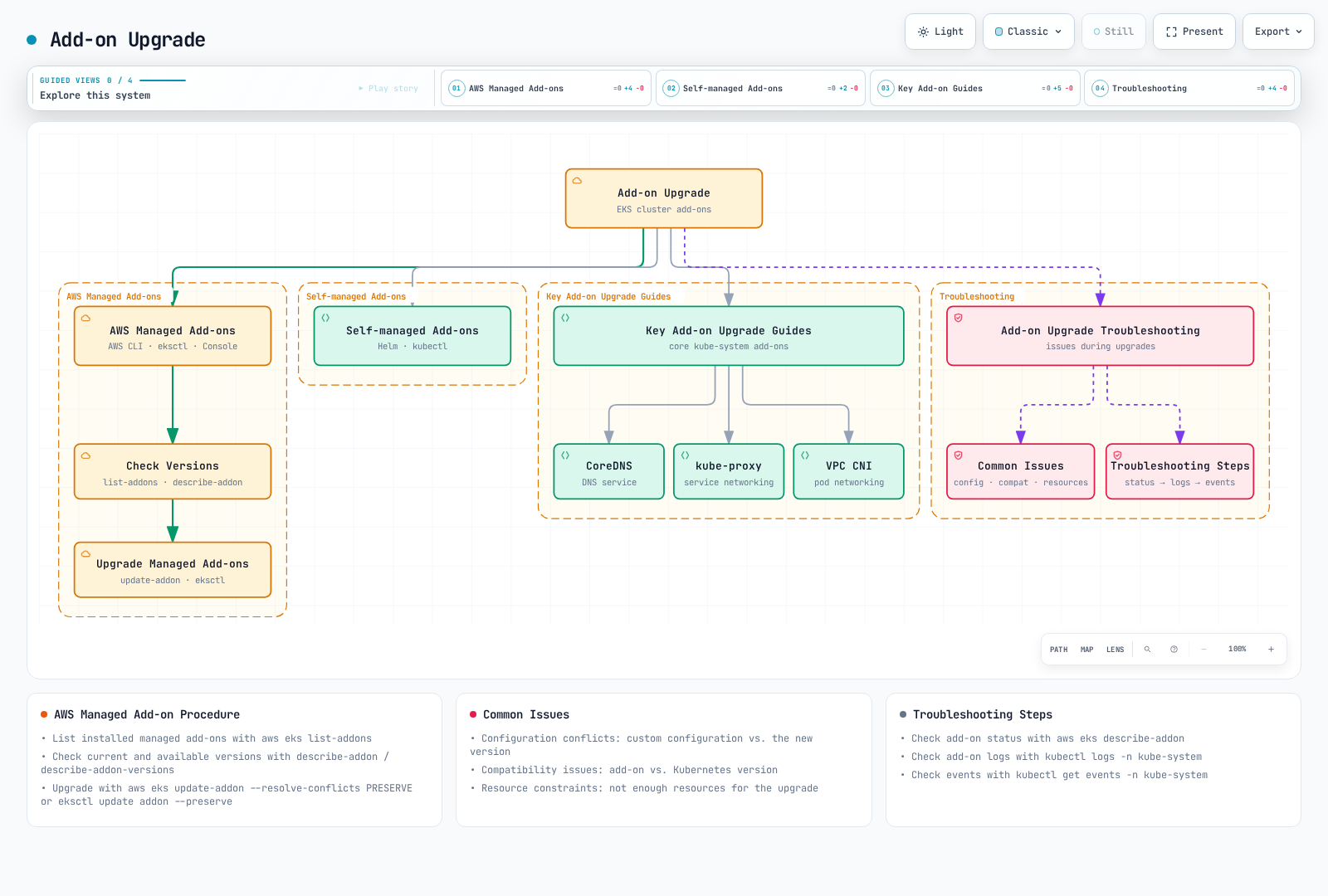Toggle the Light theme button
The height and width of the screenshot is (896, 1328).
pos(940,32)
